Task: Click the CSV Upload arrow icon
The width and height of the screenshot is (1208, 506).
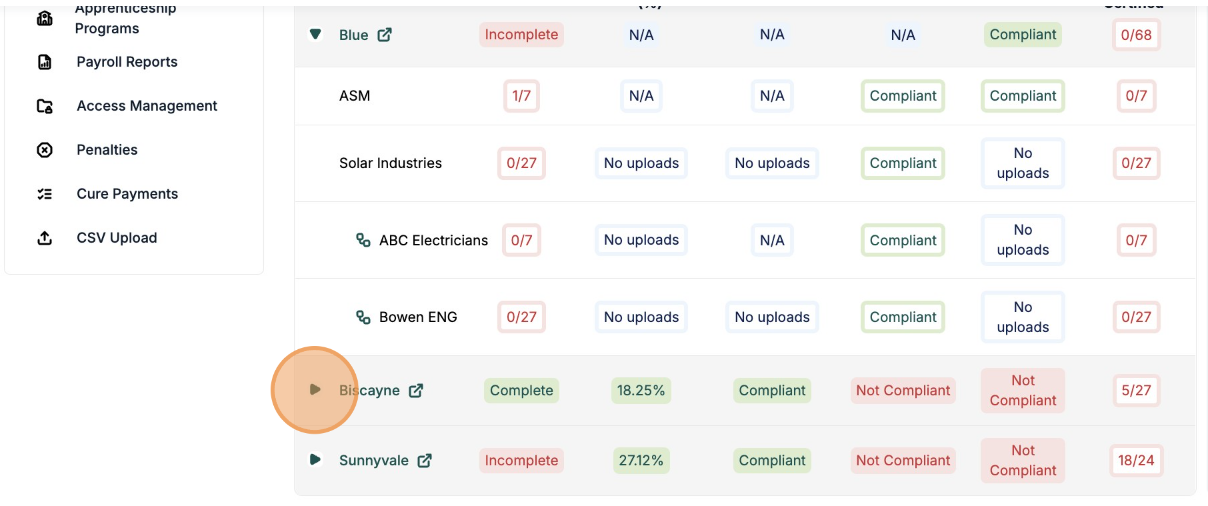Action: coord(45,238)
